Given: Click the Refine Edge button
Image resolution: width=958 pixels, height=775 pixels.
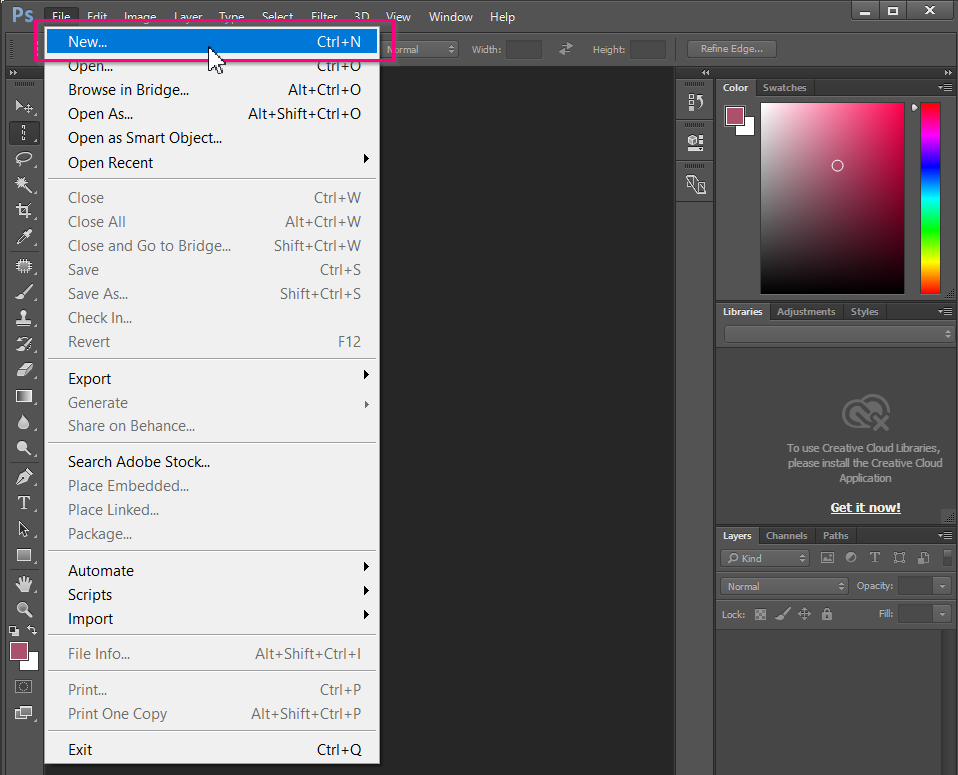Looking at the screenshot, I should [731, 48].
